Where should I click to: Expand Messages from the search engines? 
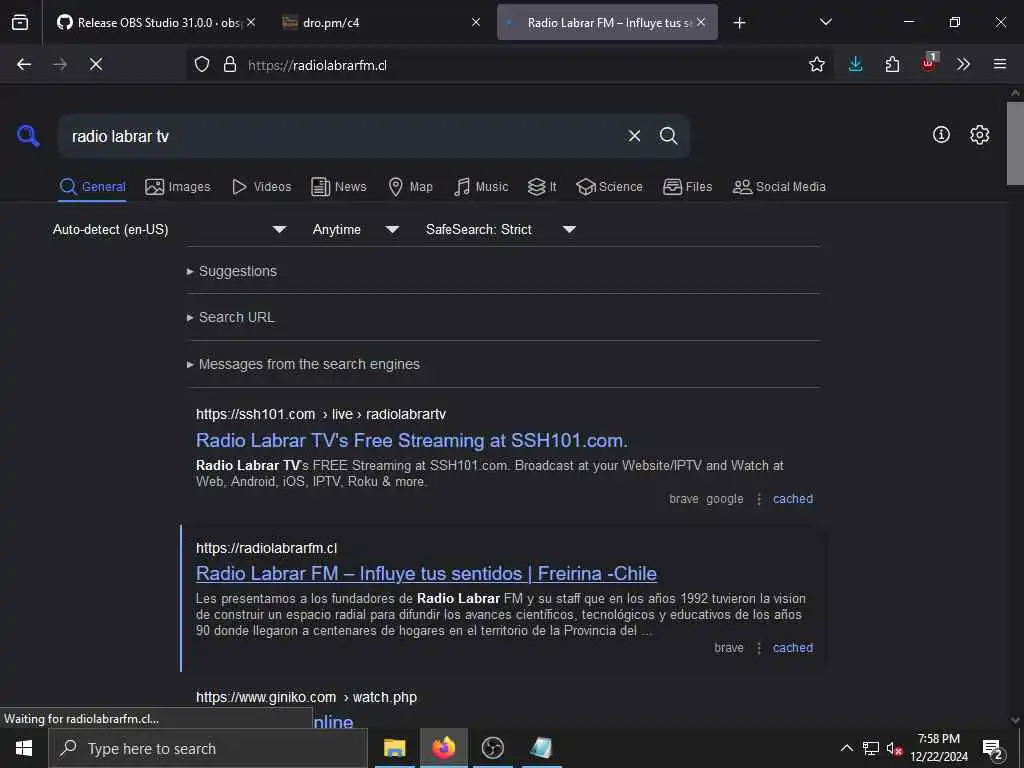pyautogui.click(x=303, y=364)
